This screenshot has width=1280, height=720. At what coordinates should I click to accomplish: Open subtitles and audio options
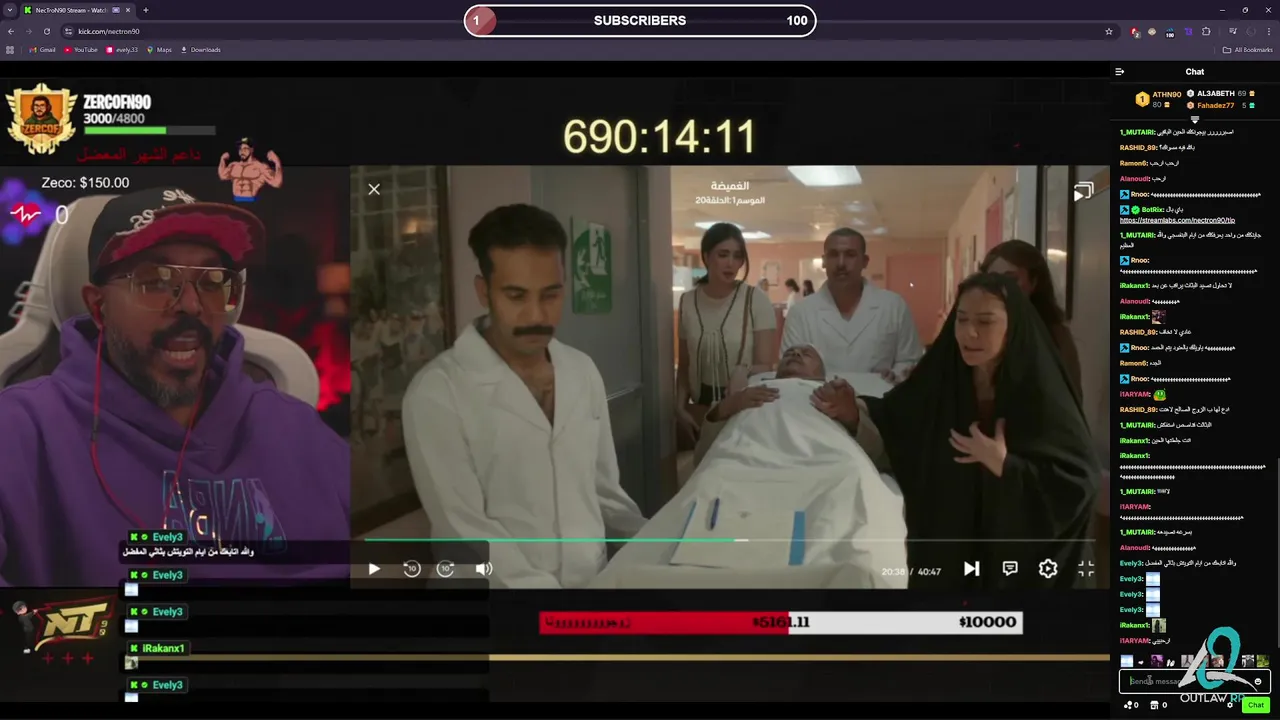point(1010,568)
